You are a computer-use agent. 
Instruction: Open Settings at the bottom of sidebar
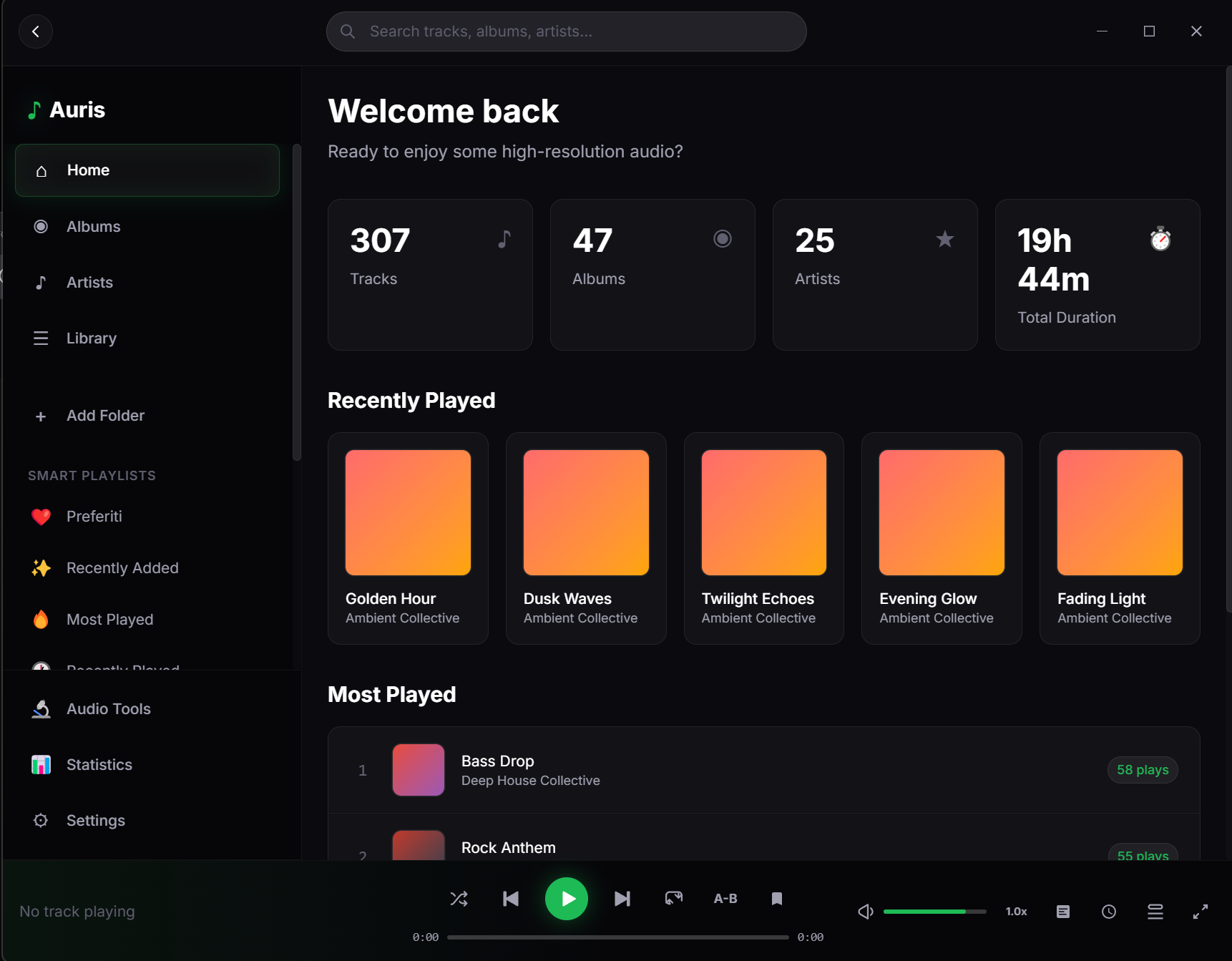[95, 820]
